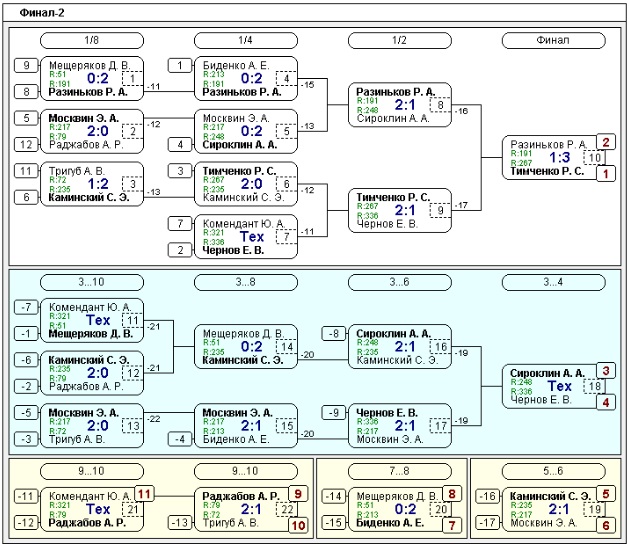Click red place badge 6 next to Москвин Э. А.
The width and height of the screenshot is (629, 546).
click(x=606, y=526)
